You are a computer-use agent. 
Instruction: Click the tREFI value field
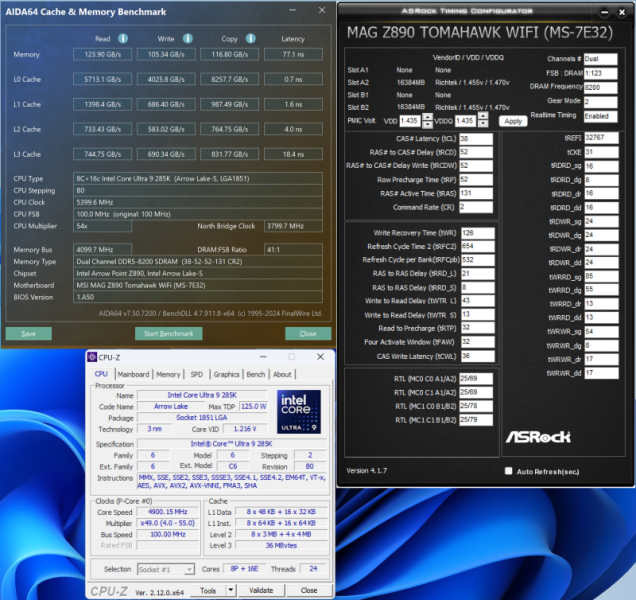tap(602, 138)
